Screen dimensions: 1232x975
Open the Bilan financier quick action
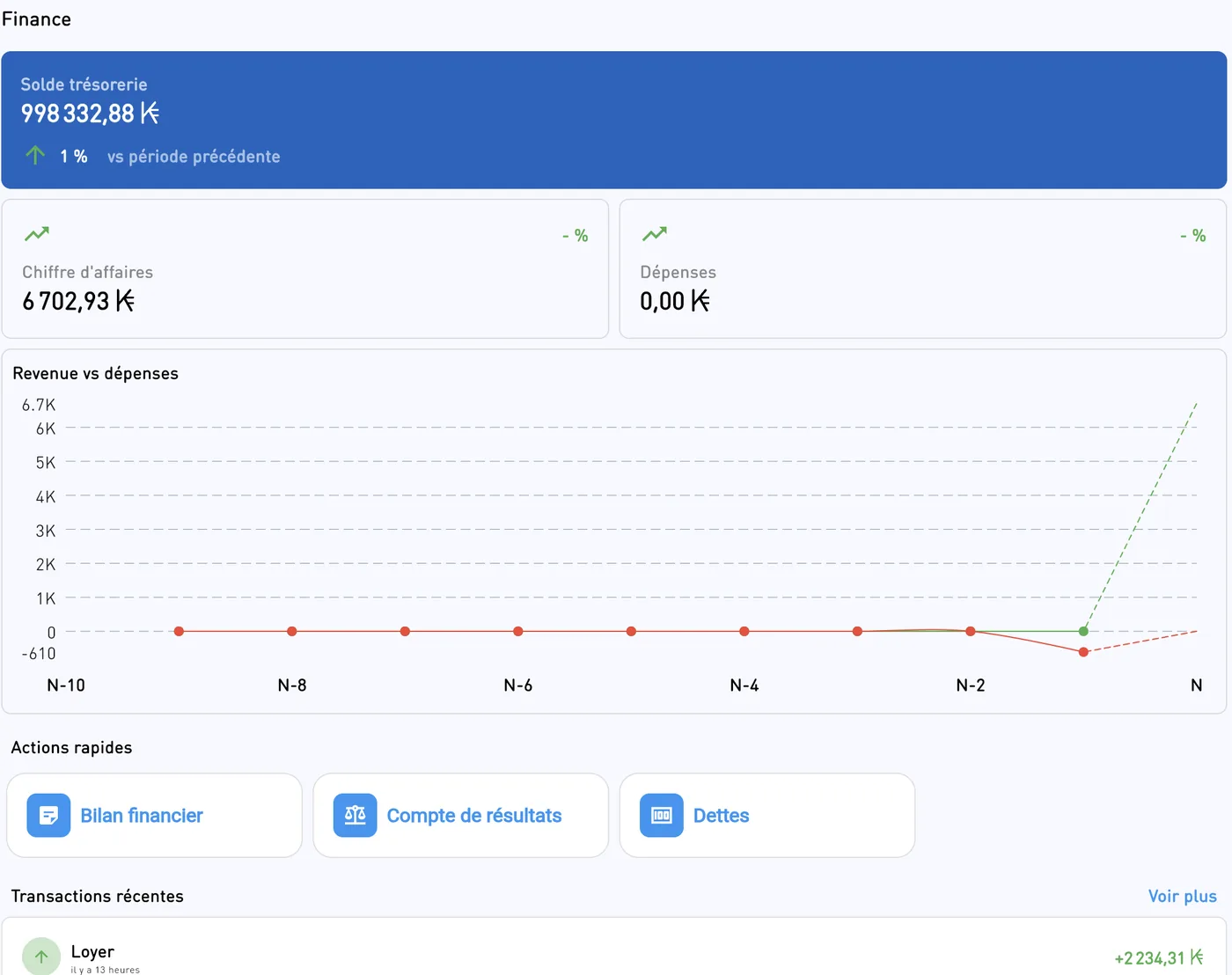pyautogui.click(x=154, y=816)
